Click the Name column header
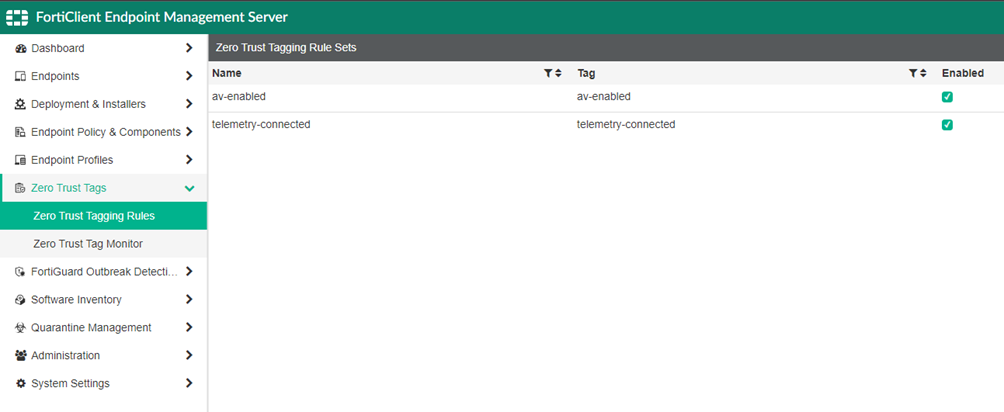This screenshot has width=1004, height=412. pos(227,73)
